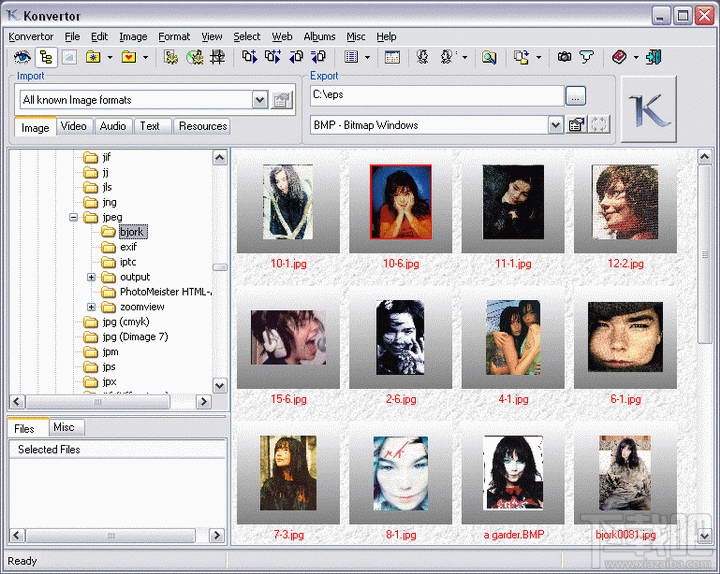Open dropdown beside second face icon

465,57
